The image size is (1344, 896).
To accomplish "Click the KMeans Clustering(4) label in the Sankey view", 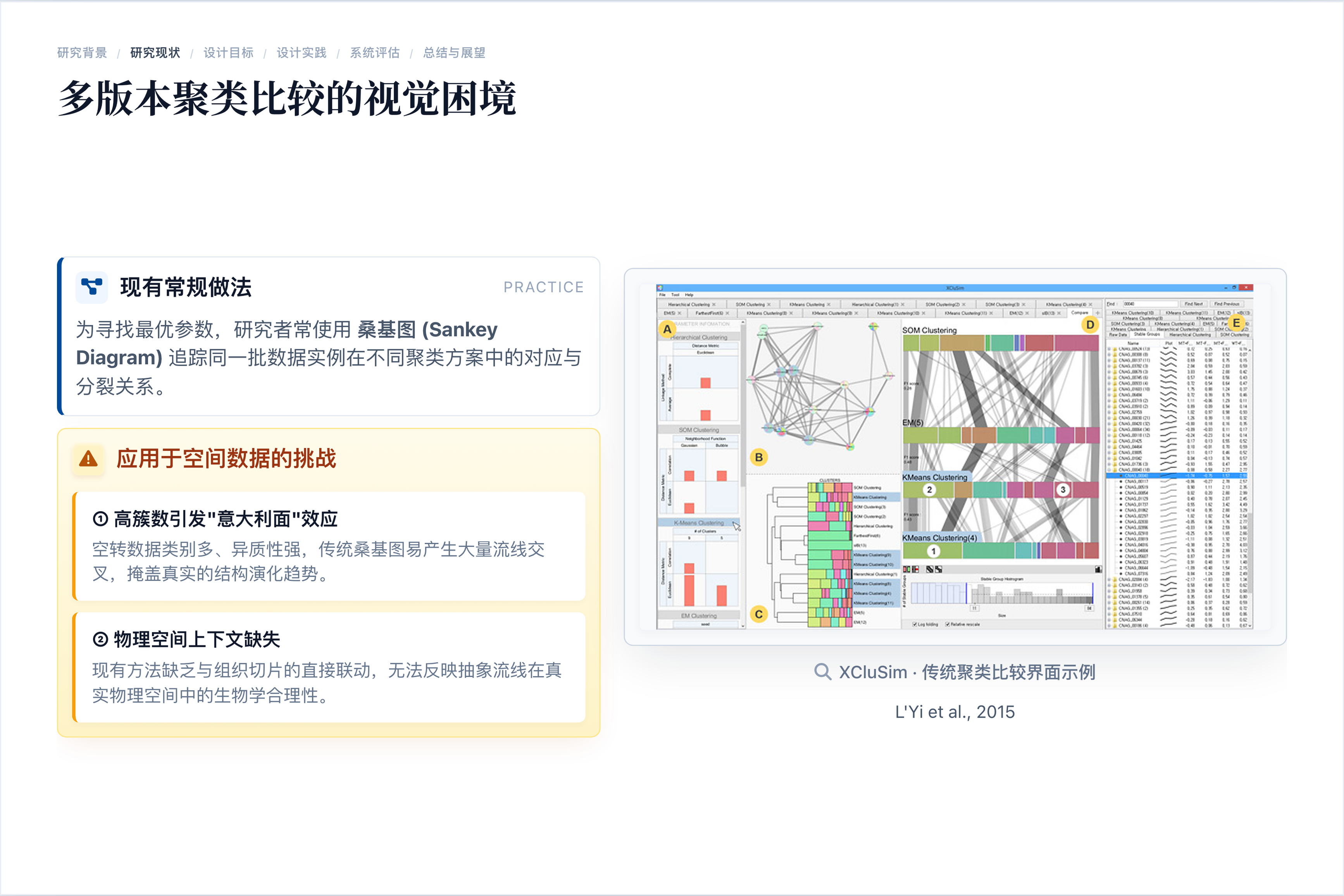I will [x=939, y=538].
